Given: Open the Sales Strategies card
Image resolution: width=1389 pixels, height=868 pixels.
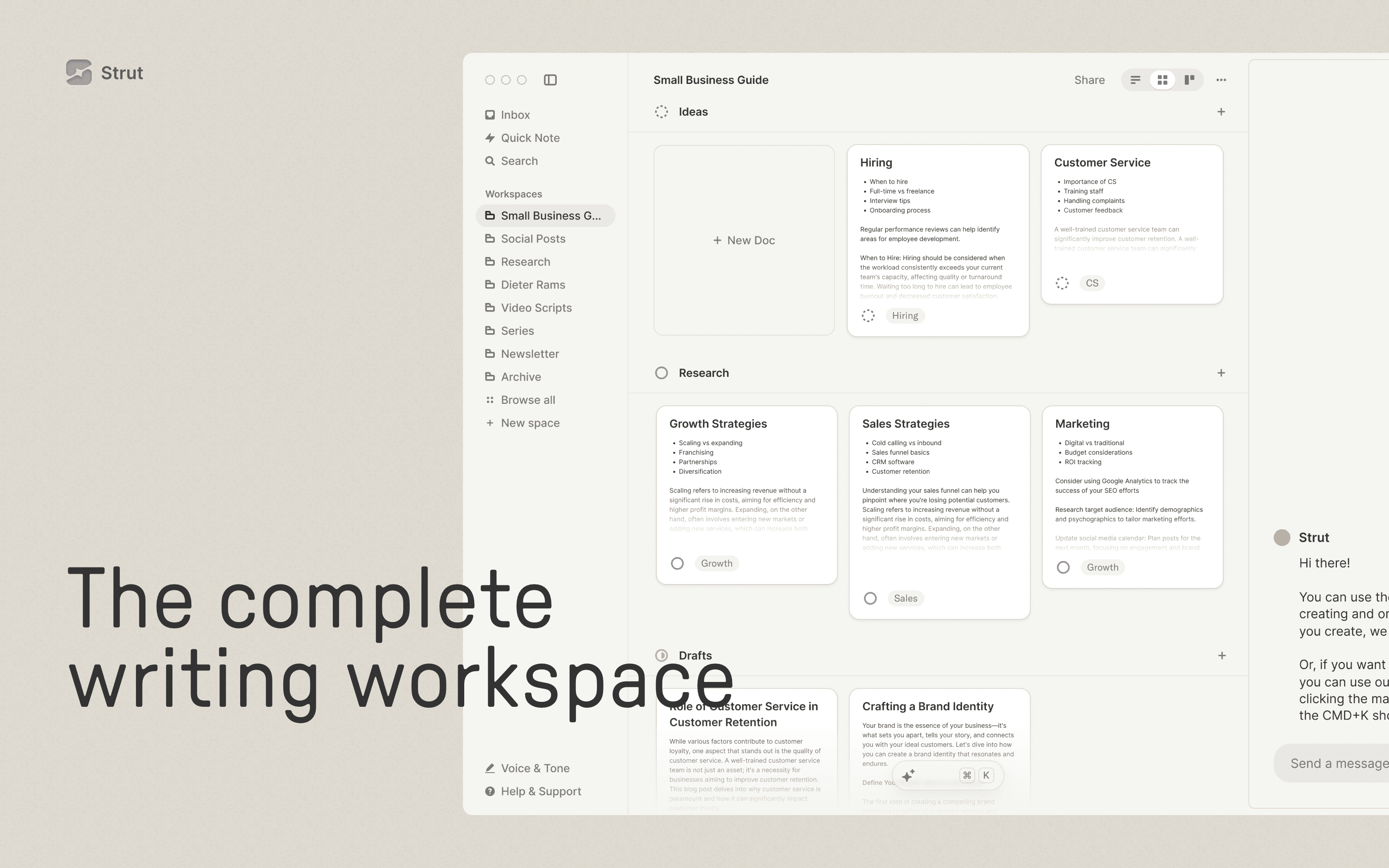Looking at the screenshot, I should click(x=940, y=513).
